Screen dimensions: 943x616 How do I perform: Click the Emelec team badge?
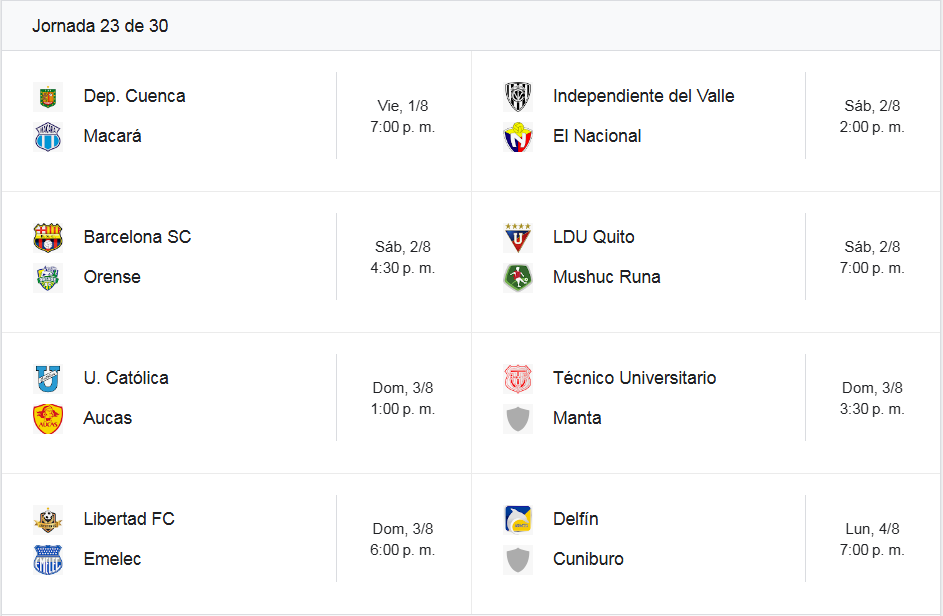point(48,559)
